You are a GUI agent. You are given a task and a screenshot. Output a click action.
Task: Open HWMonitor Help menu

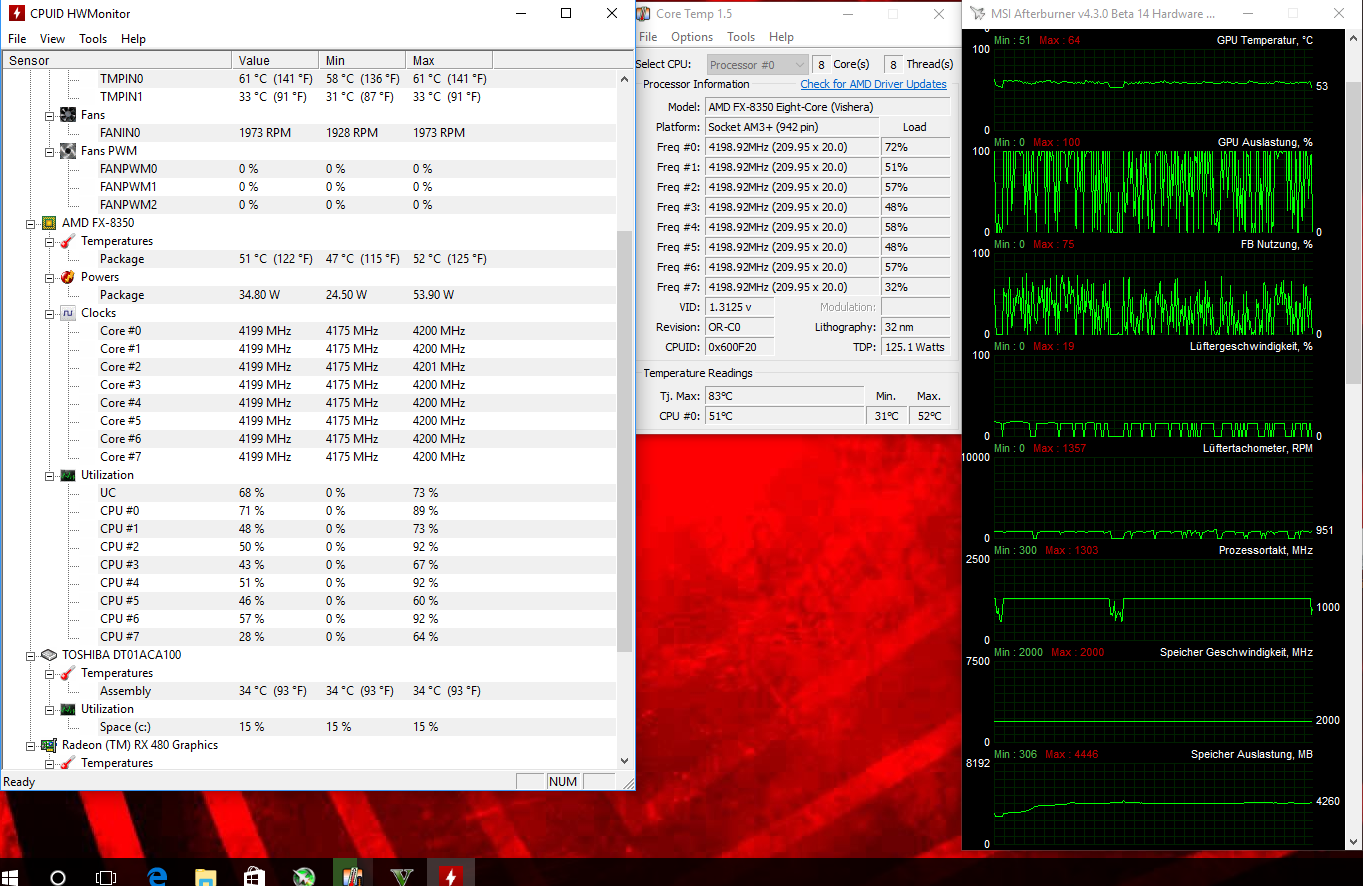coord(133,39)
